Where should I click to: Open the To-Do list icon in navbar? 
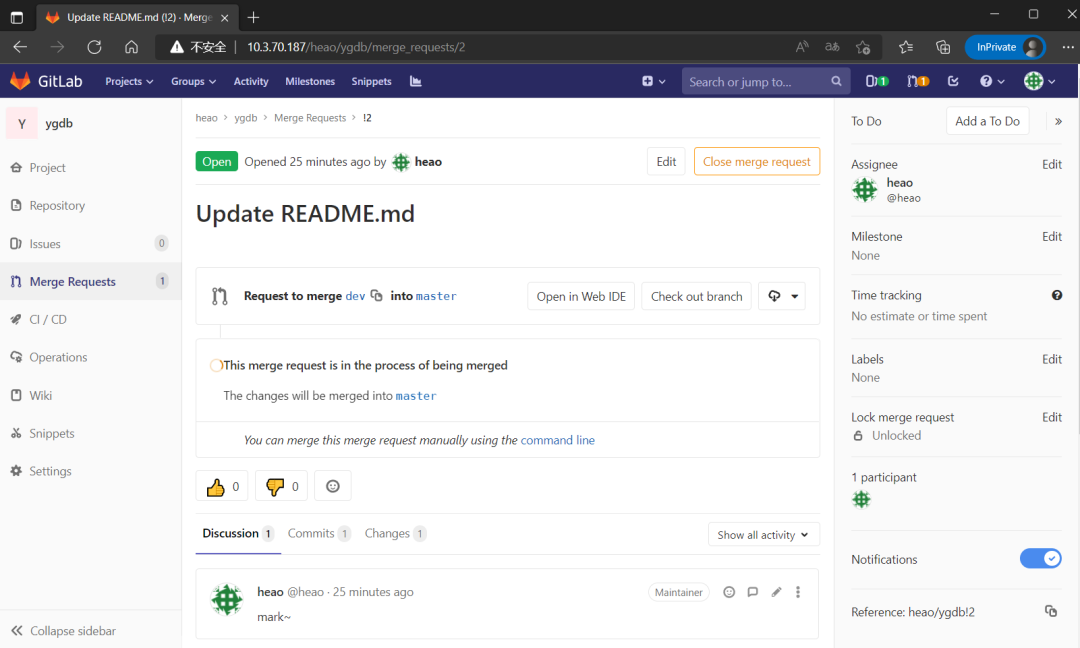click(x=953, y=81)
